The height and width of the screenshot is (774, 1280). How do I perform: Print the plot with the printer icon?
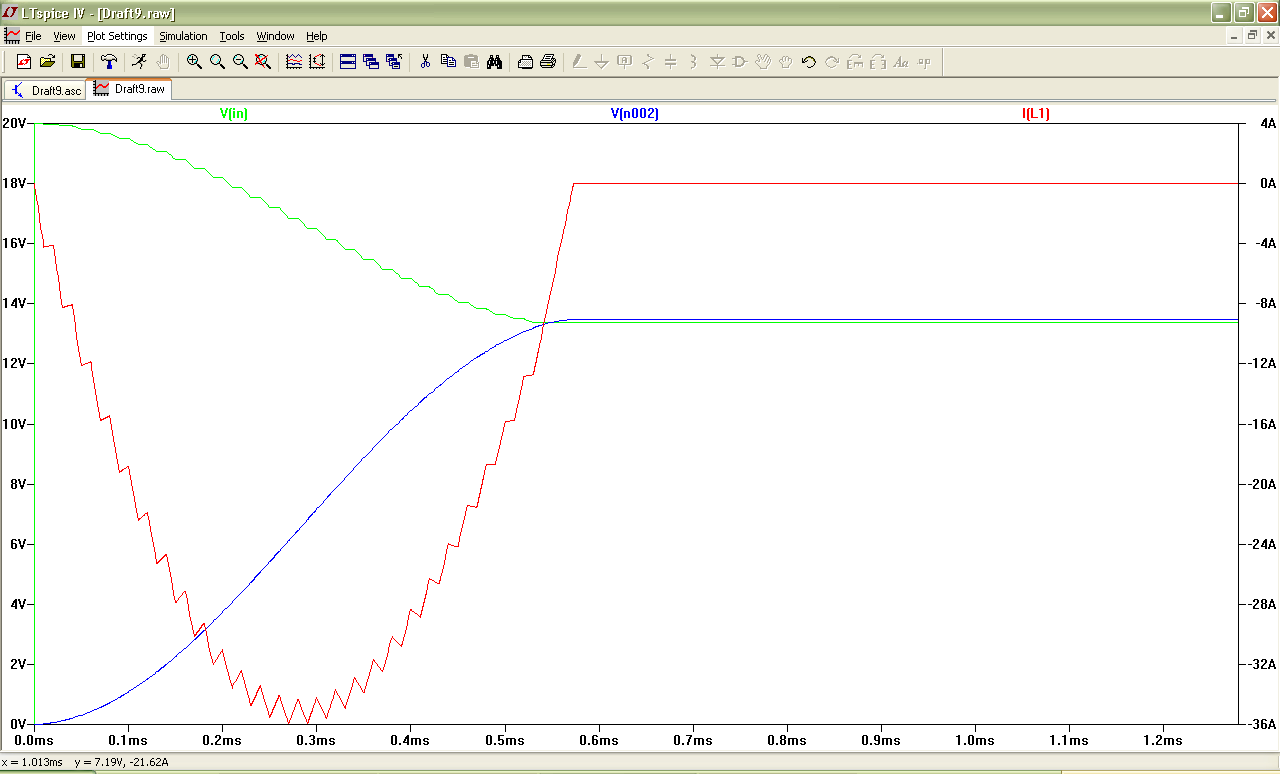coord(548,62)
